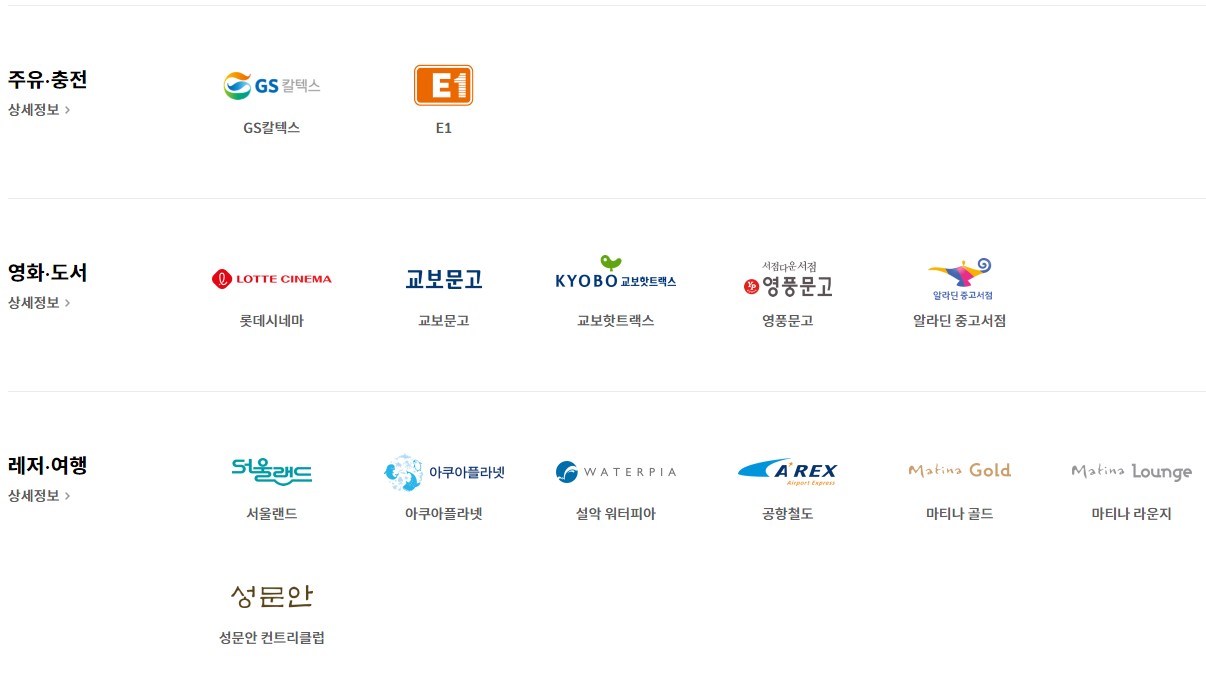This screenshot has width=1206, height=698.
Task: Click the 레저·여행 category heading
Action: [48, 465]
